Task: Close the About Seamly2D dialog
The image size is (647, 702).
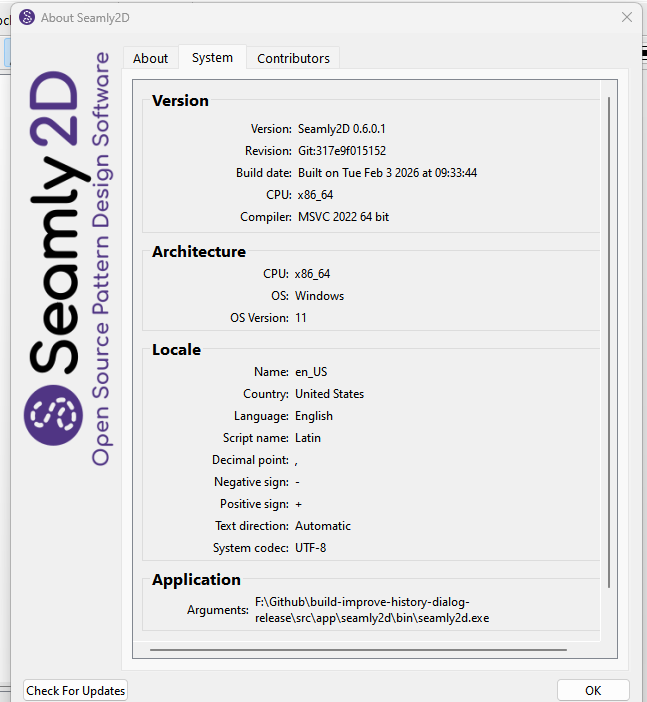Action: 627,17
